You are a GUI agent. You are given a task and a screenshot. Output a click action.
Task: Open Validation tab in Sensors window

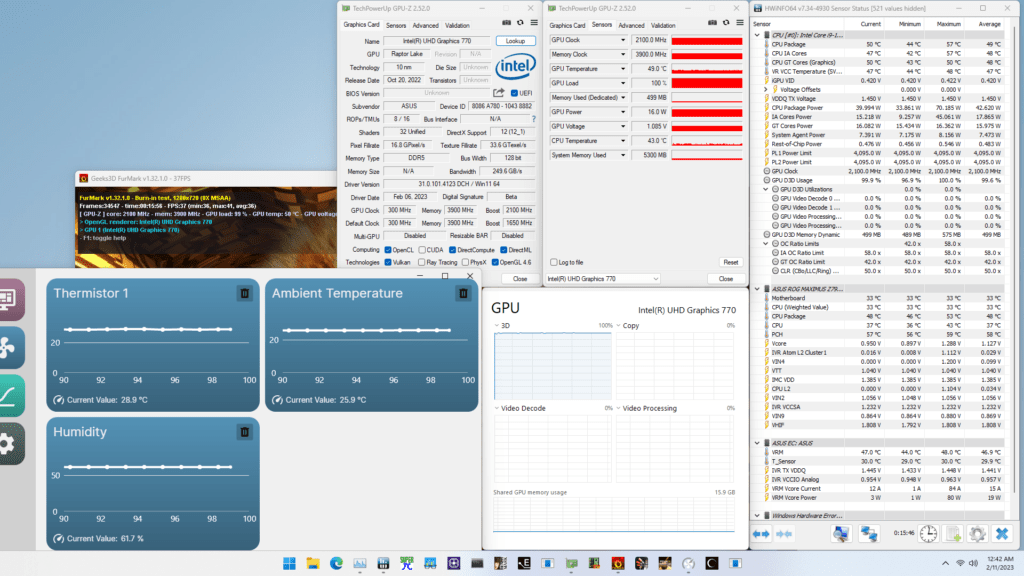[663, 25]
